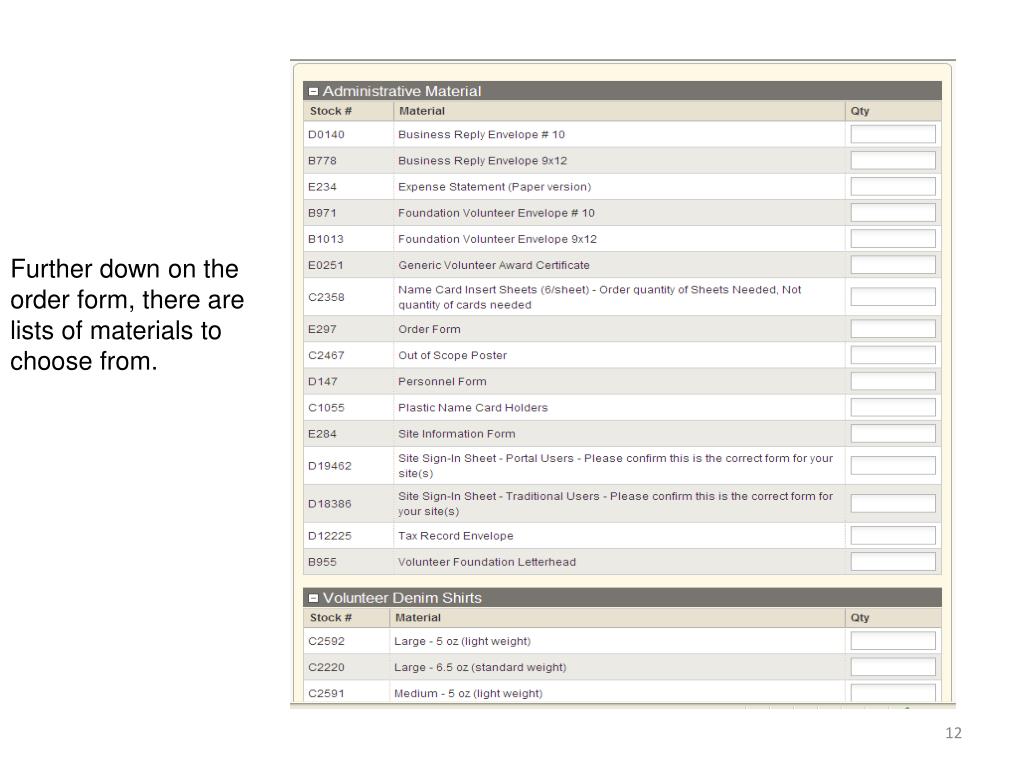Click Qty field for Volunteer Foundation Letterhead
This screenshot has width=1024, height=768.
(x=893, y=562)
